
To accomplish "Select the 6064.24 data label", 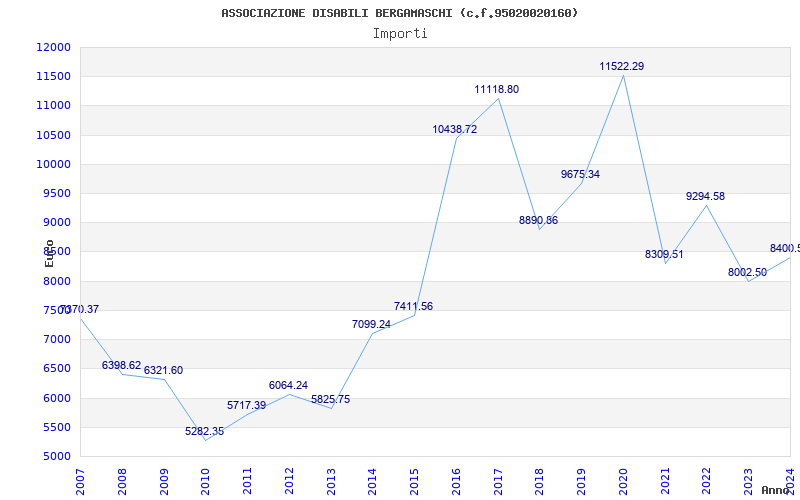I will coord(288,385).
